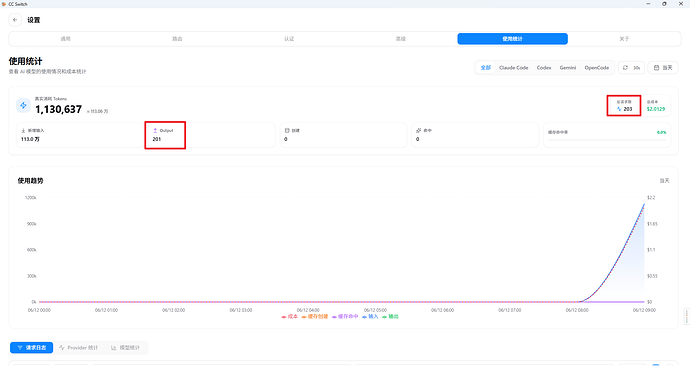Image resolution: width=690 pixels, height=370 pixels.
Task: Click the icon on 命中 cache card
Action: pyautogui.click(x=418, y=131)
